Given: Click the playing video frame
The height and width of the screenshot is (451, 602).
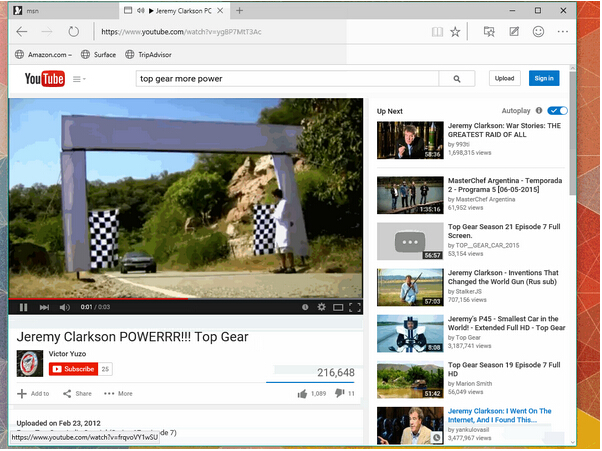Looking at the screenshot, I should (x=186, y=198).
